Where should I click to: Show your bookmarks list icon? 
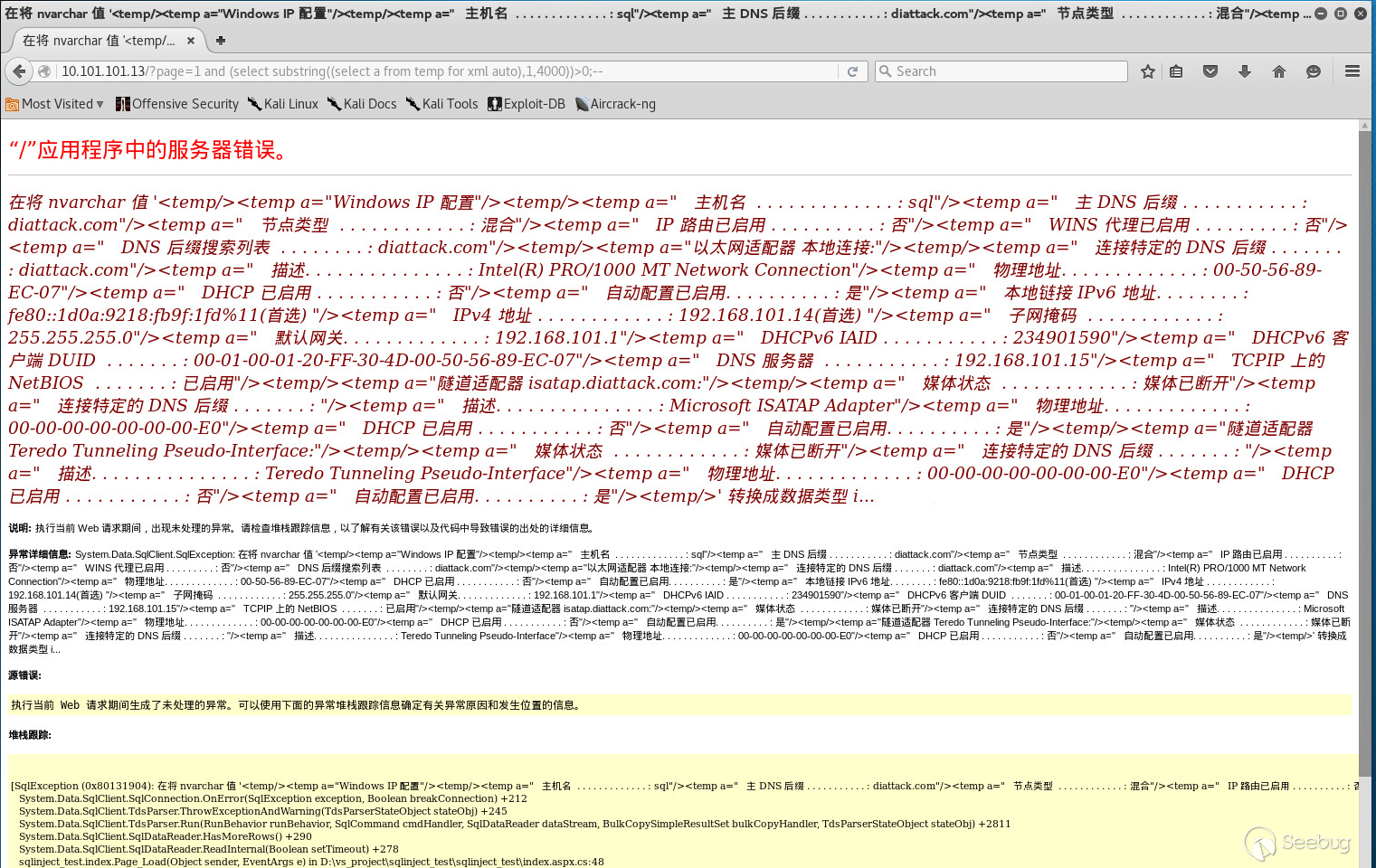pos(1176,71)
